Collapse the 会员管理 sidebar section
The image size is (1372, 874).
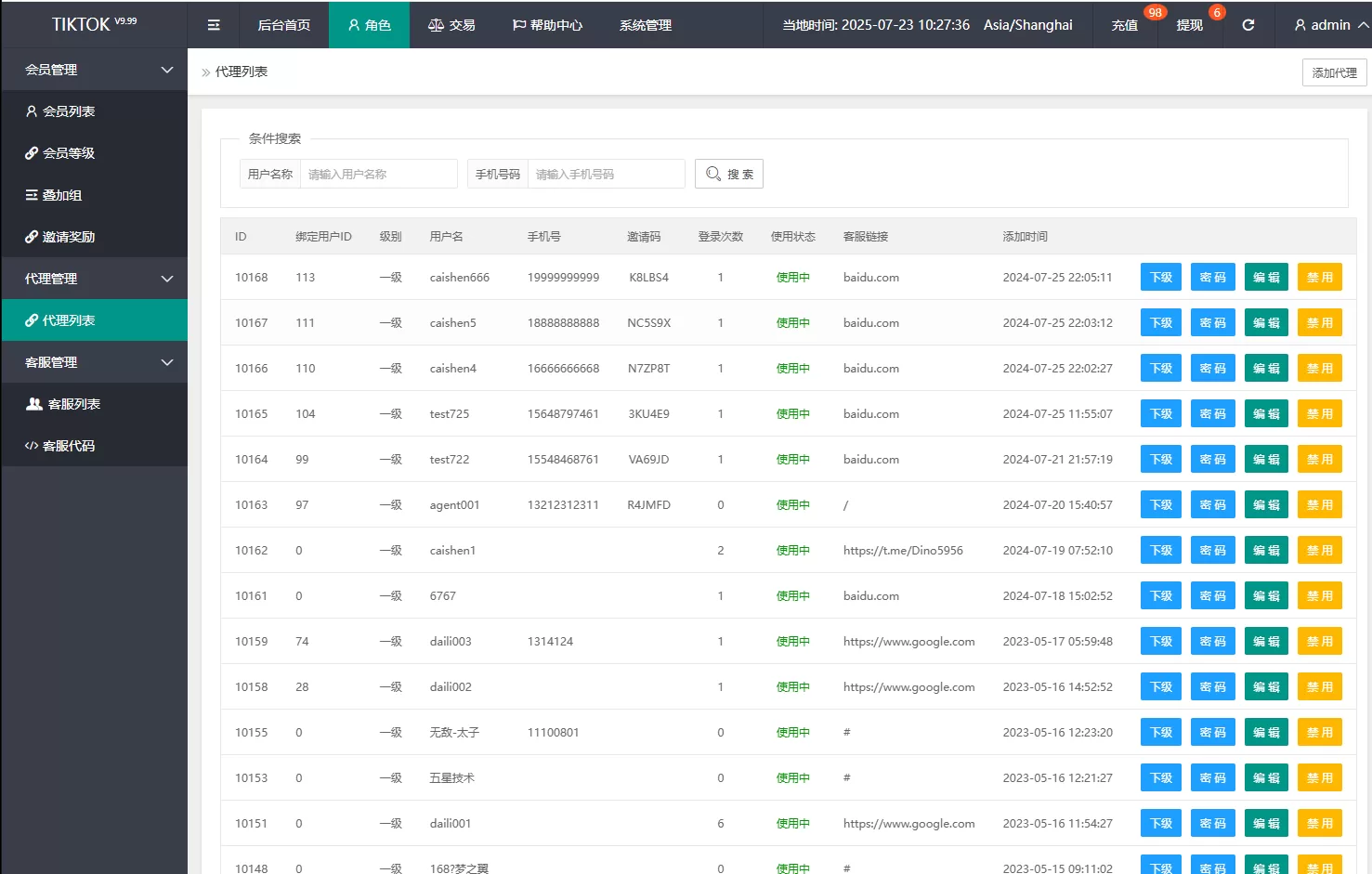166,69
